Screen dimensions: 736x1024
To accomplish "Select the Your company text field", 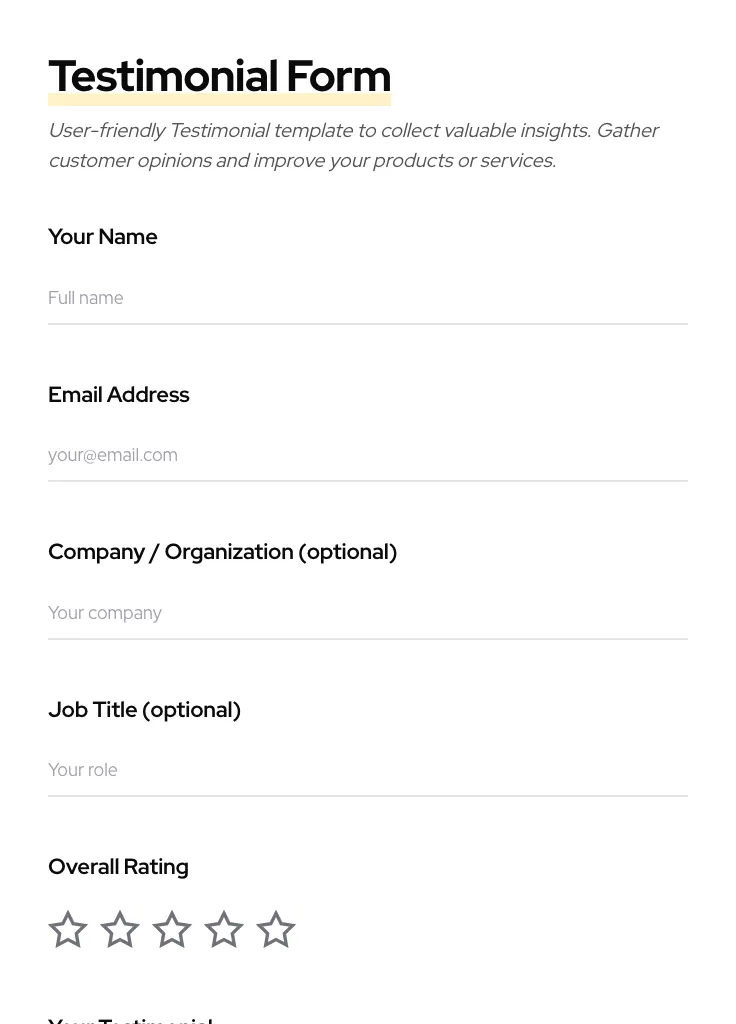I will click(x=367, y=613).
